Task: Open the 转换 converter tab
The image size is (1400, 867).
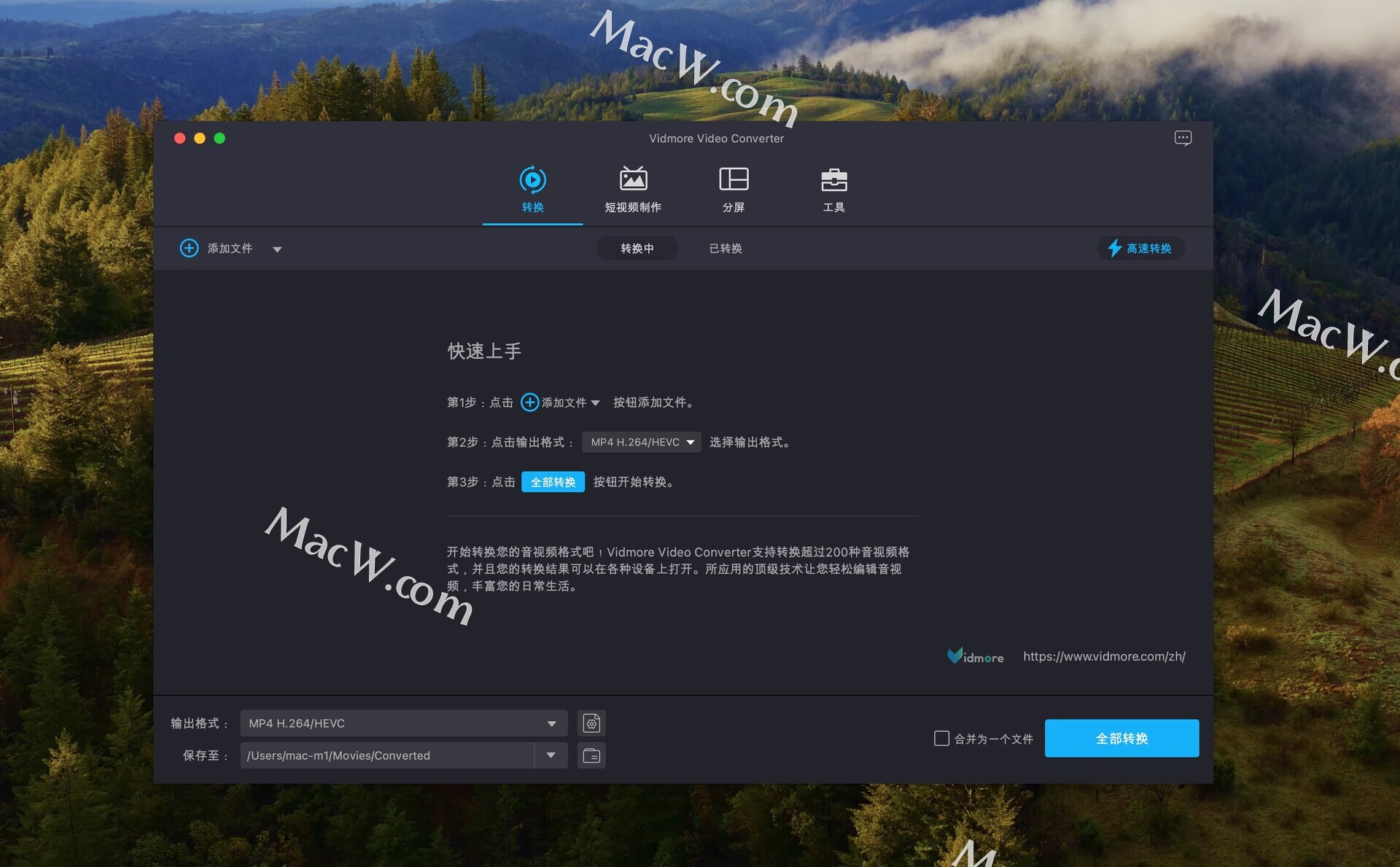Action: (x=532, y=191)
